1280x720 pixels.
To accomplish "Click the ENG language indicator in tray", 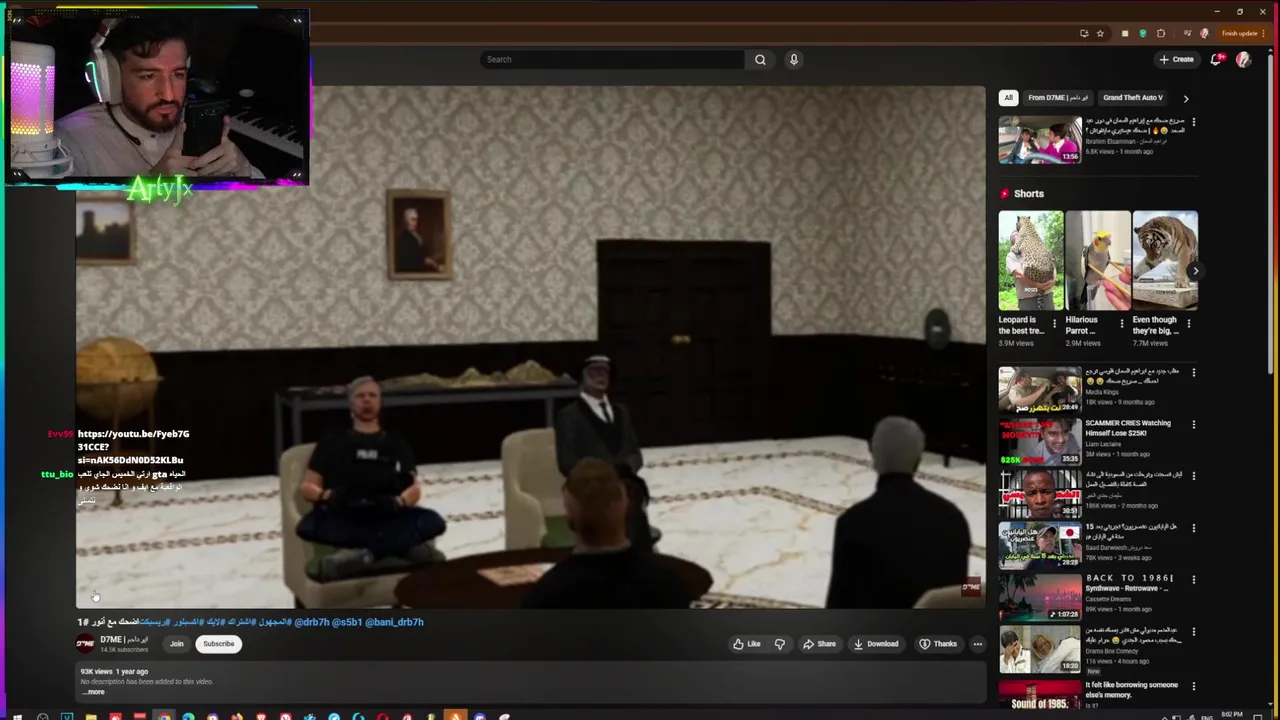I will pos(1207,716).
